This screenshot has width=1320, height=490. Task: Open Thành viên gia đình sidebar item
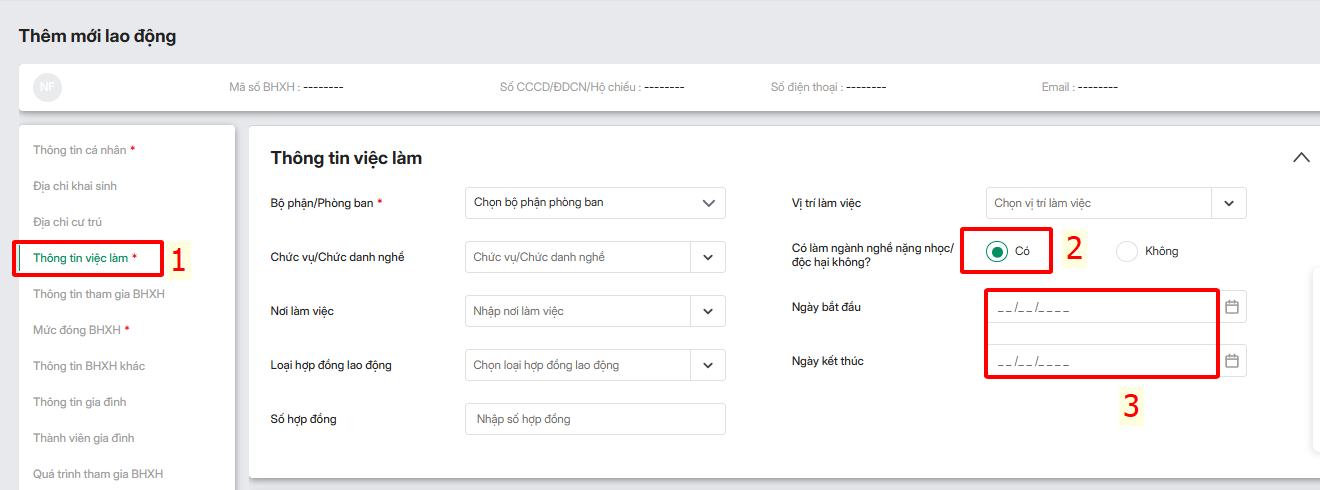click(x=84, y=438)
